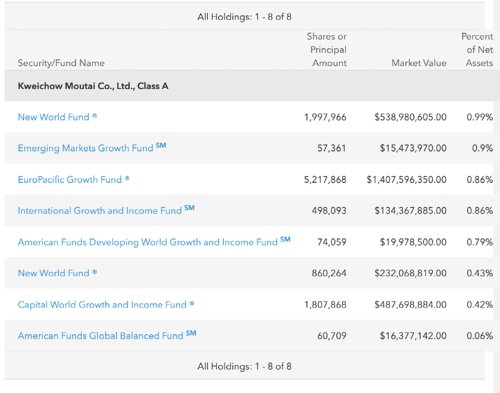Image resolution: width=500 pixels, height=393 pixels.
Task: Click the 0.99% net assets cell
Action: tap(480, 117)
